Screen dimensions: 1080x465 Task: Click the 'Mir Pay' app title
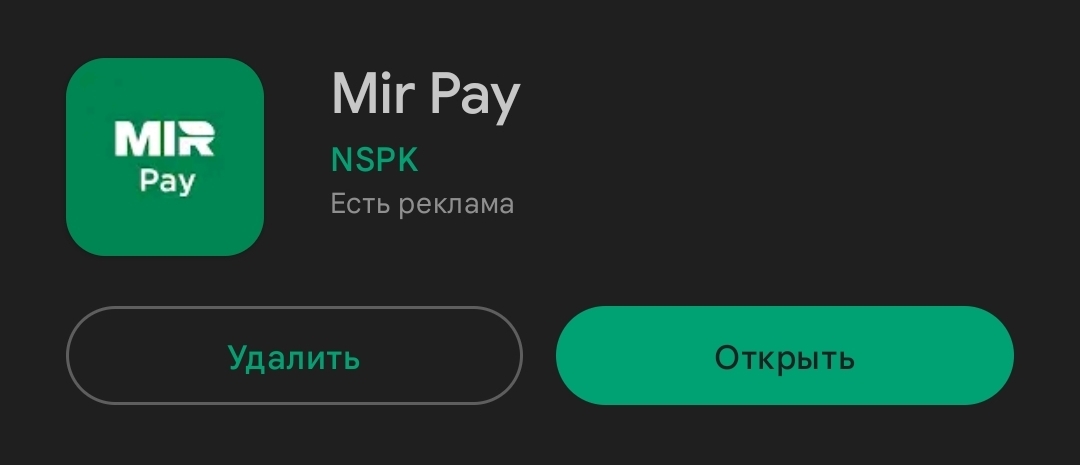426,96
